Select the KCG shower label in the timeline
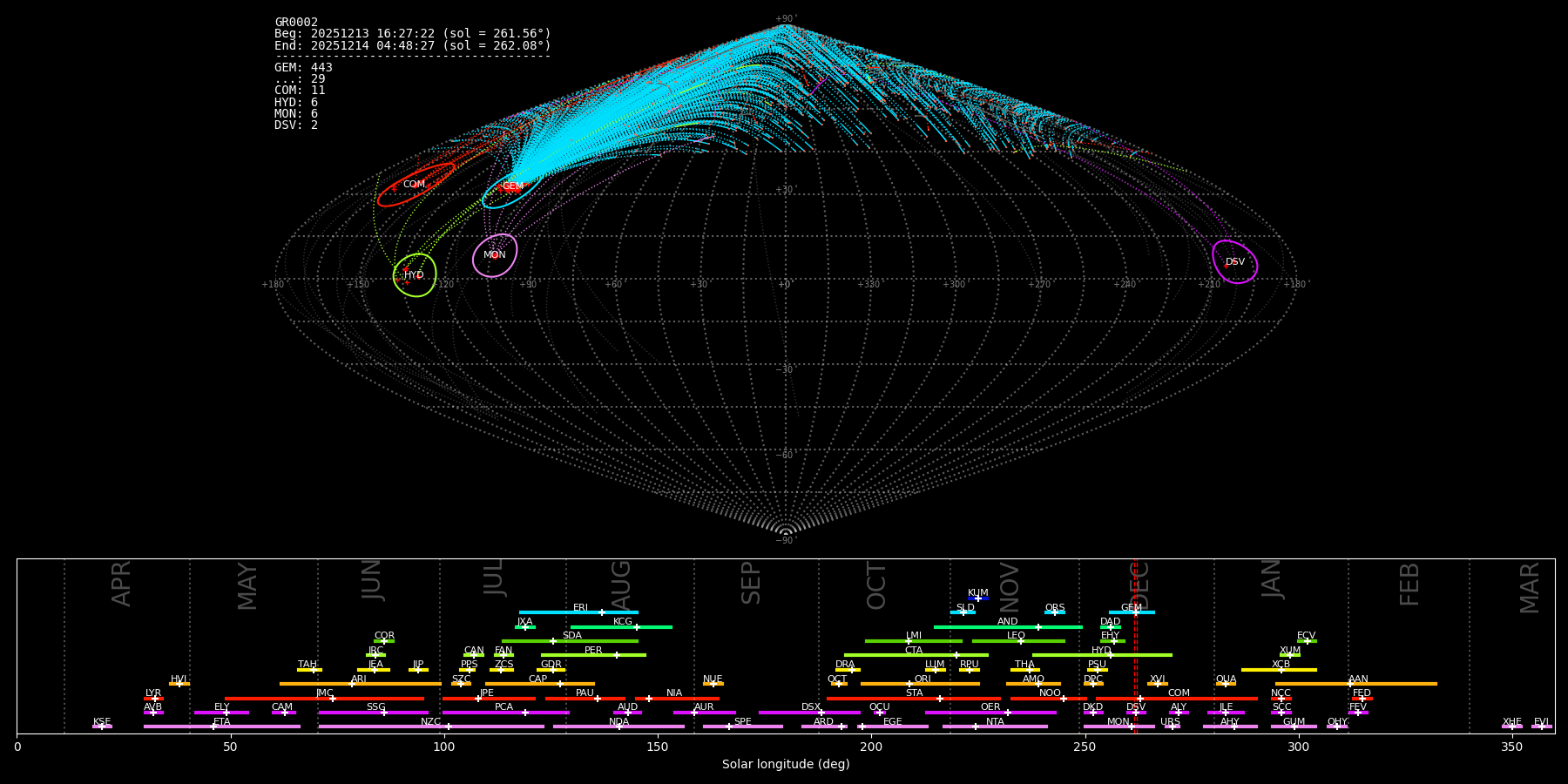The width and height of the screenshot is (1568, 784). tap(623, 622)
